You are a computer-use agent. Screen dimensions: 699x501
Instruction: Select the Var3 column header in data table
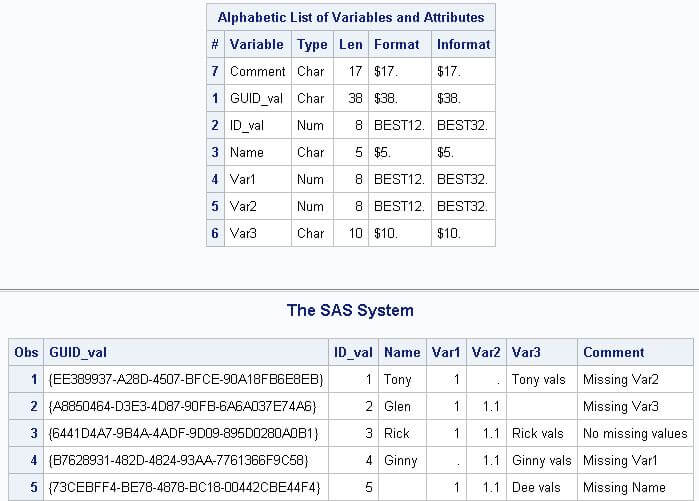tap(526, 352)
